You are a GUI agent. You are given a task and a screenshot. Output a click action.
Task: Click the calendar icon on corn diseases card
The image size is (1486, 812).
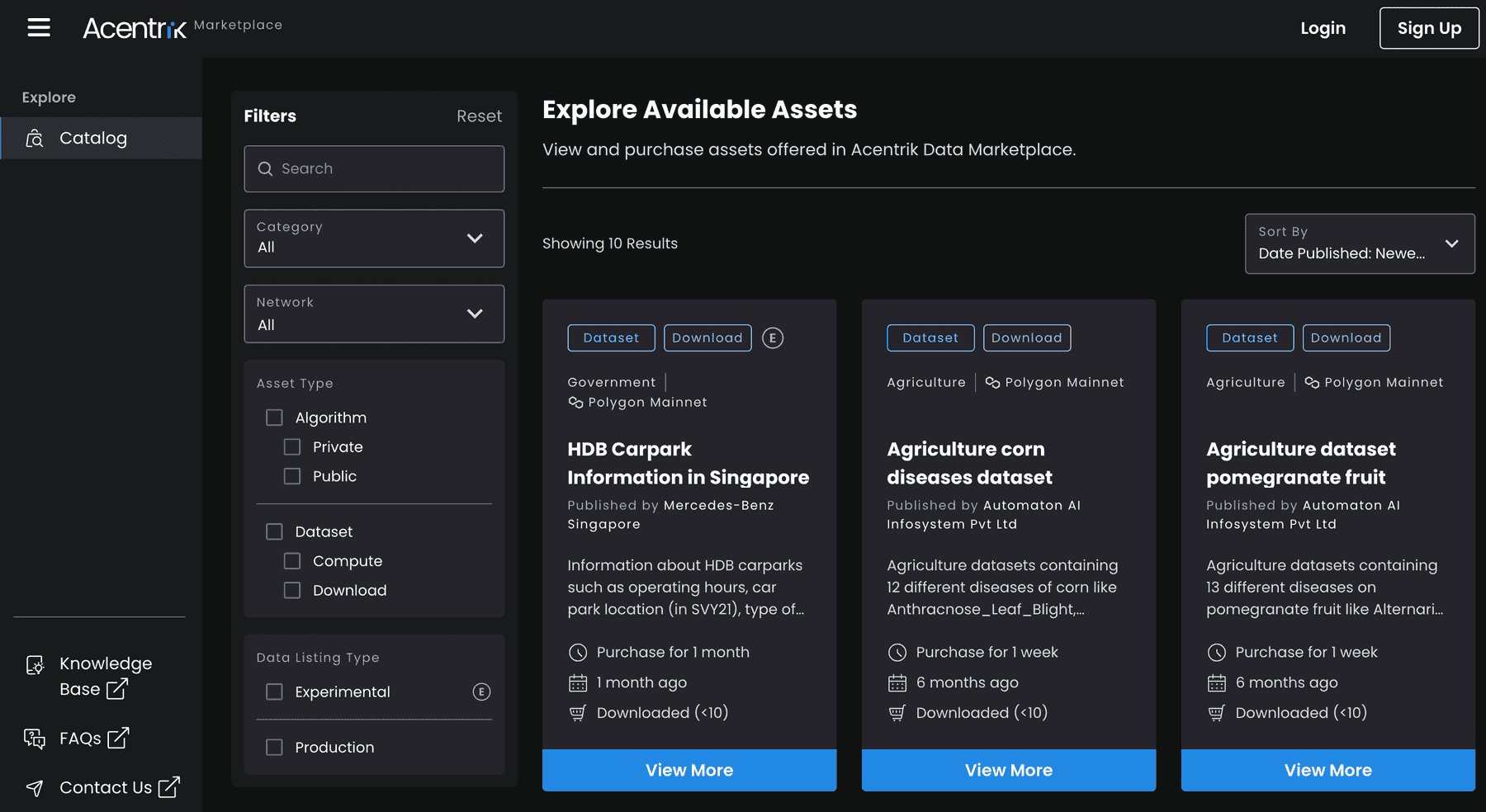point(898,682)
